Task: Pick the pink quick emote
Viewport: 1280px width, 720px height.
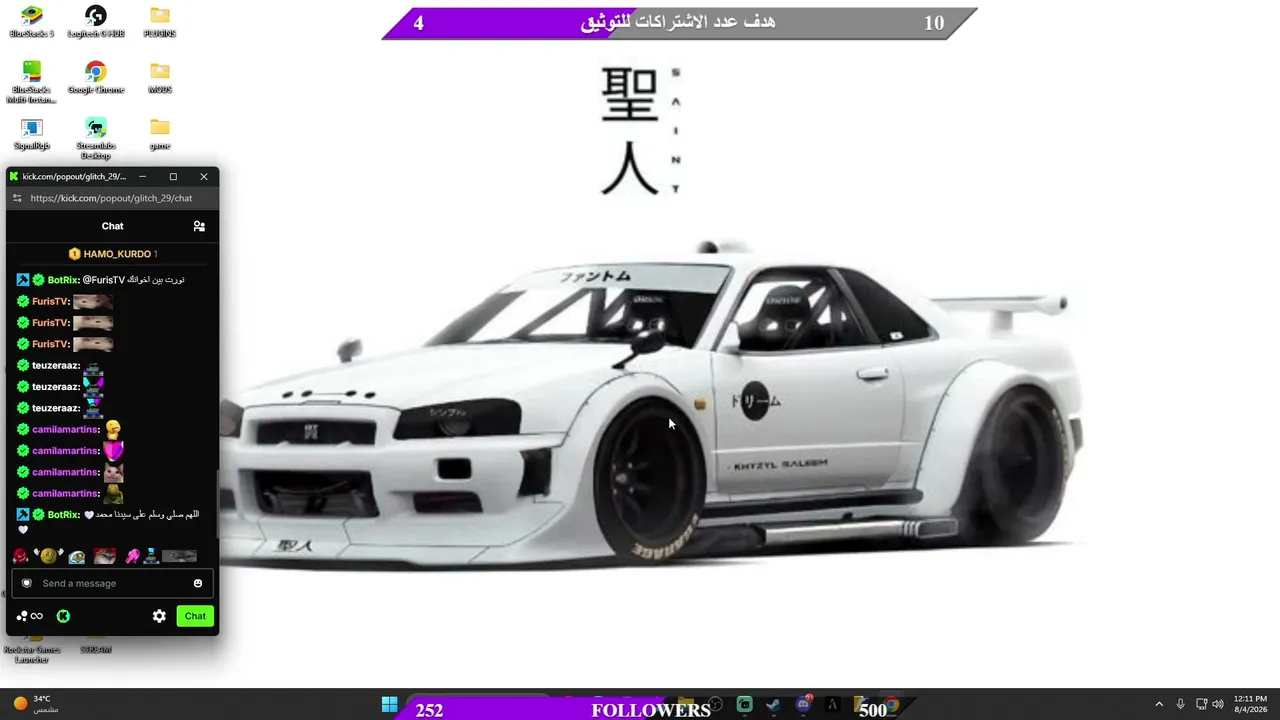Action: click(132, 557)
